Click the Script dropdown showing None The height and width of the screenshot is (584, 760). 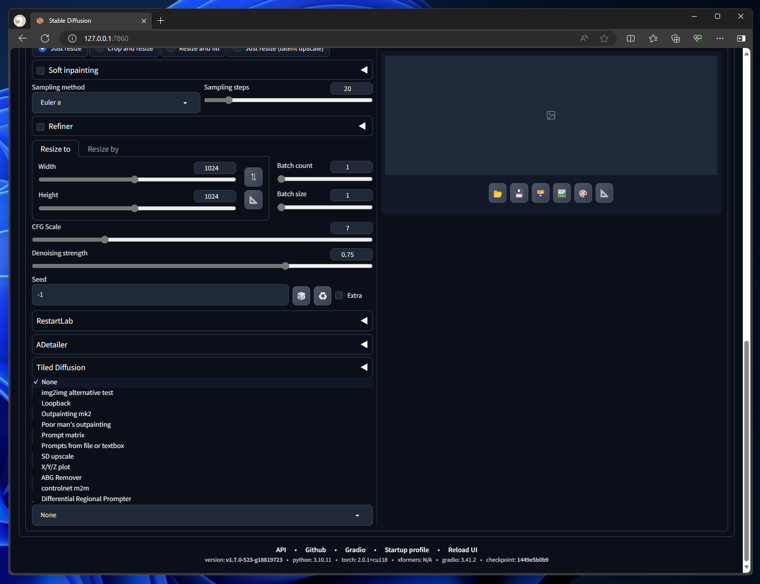[202, 515]
